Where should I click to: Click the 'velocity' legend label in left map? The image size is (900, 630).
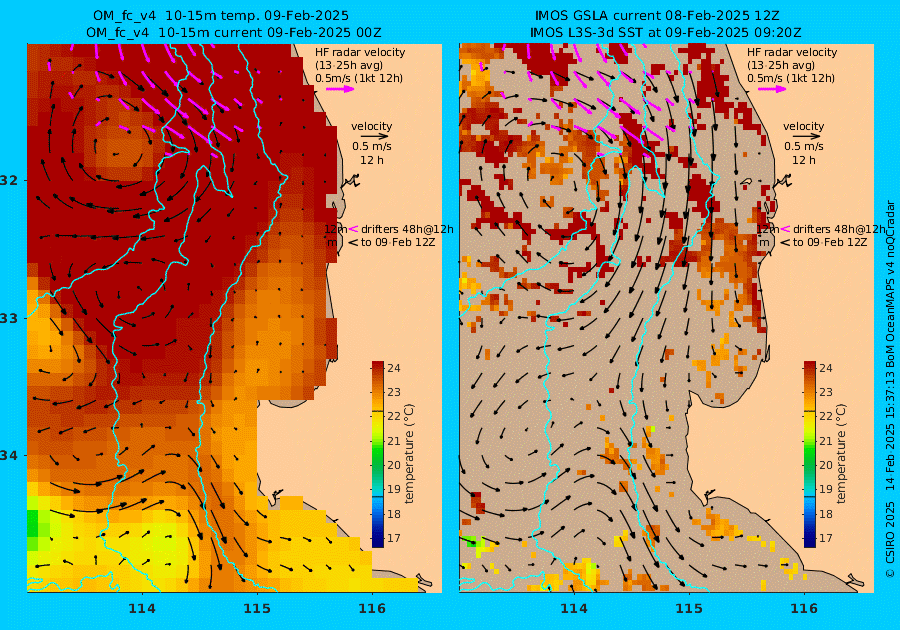371,126
